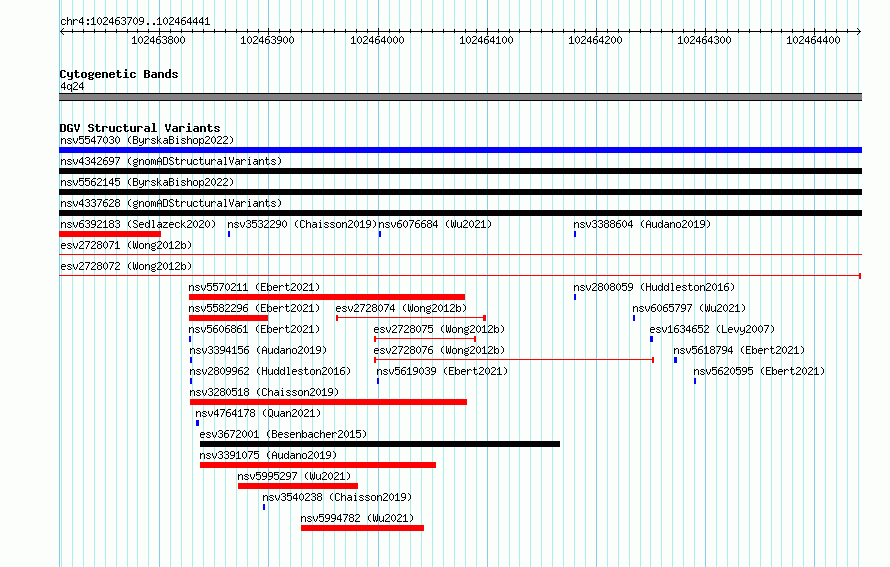Select the long red esv2728076 interval line

[x=514, y=360]
